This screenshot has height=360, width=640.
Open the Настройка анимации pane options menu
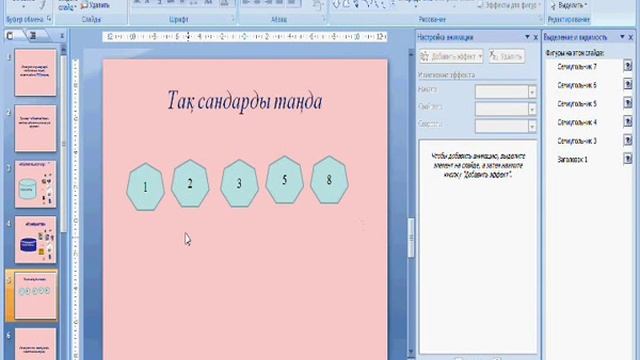click(x=527, y=37)
